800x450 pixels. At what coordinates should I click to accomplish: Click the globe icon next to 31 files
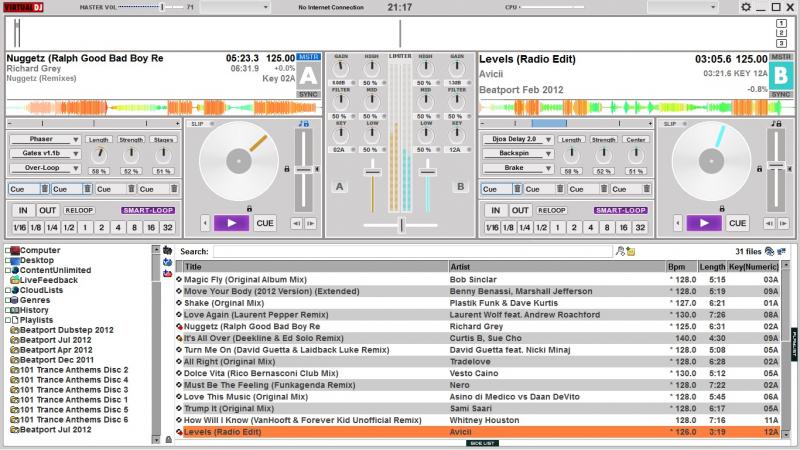pyautogui.click(x=769, y=251)
